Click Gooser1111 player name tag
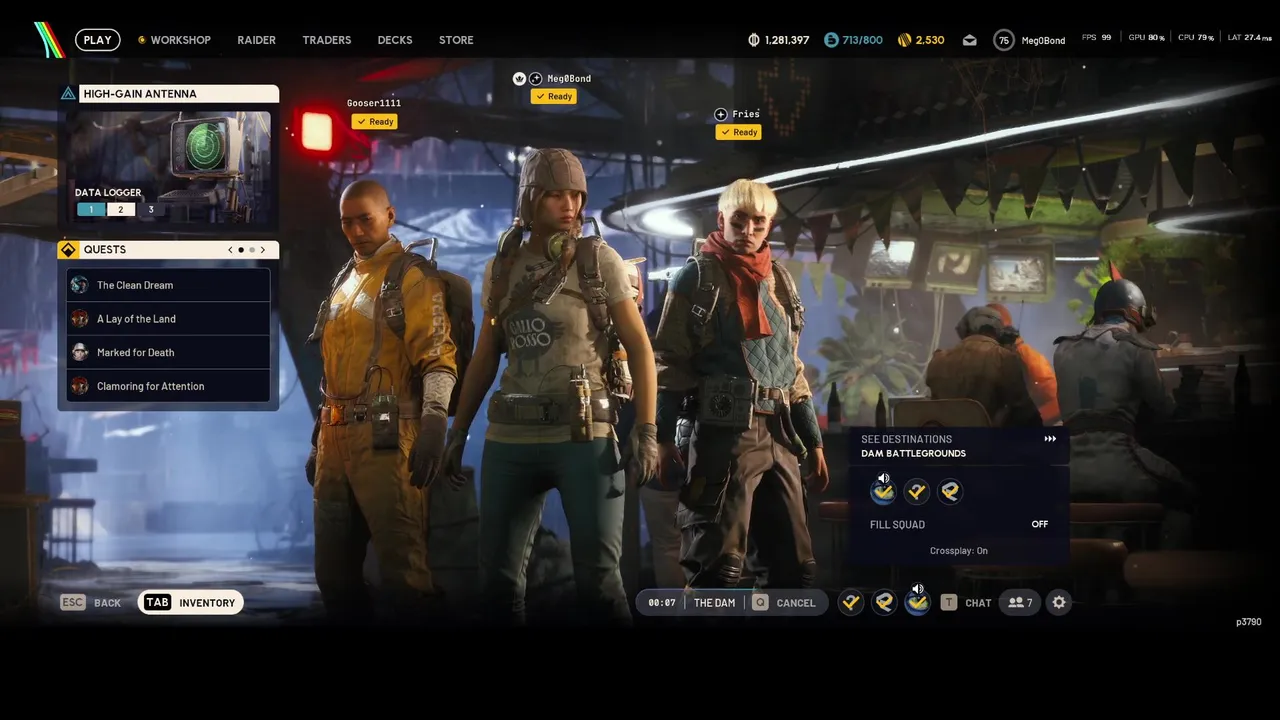The image size is (1280, 720). point(374,103)
